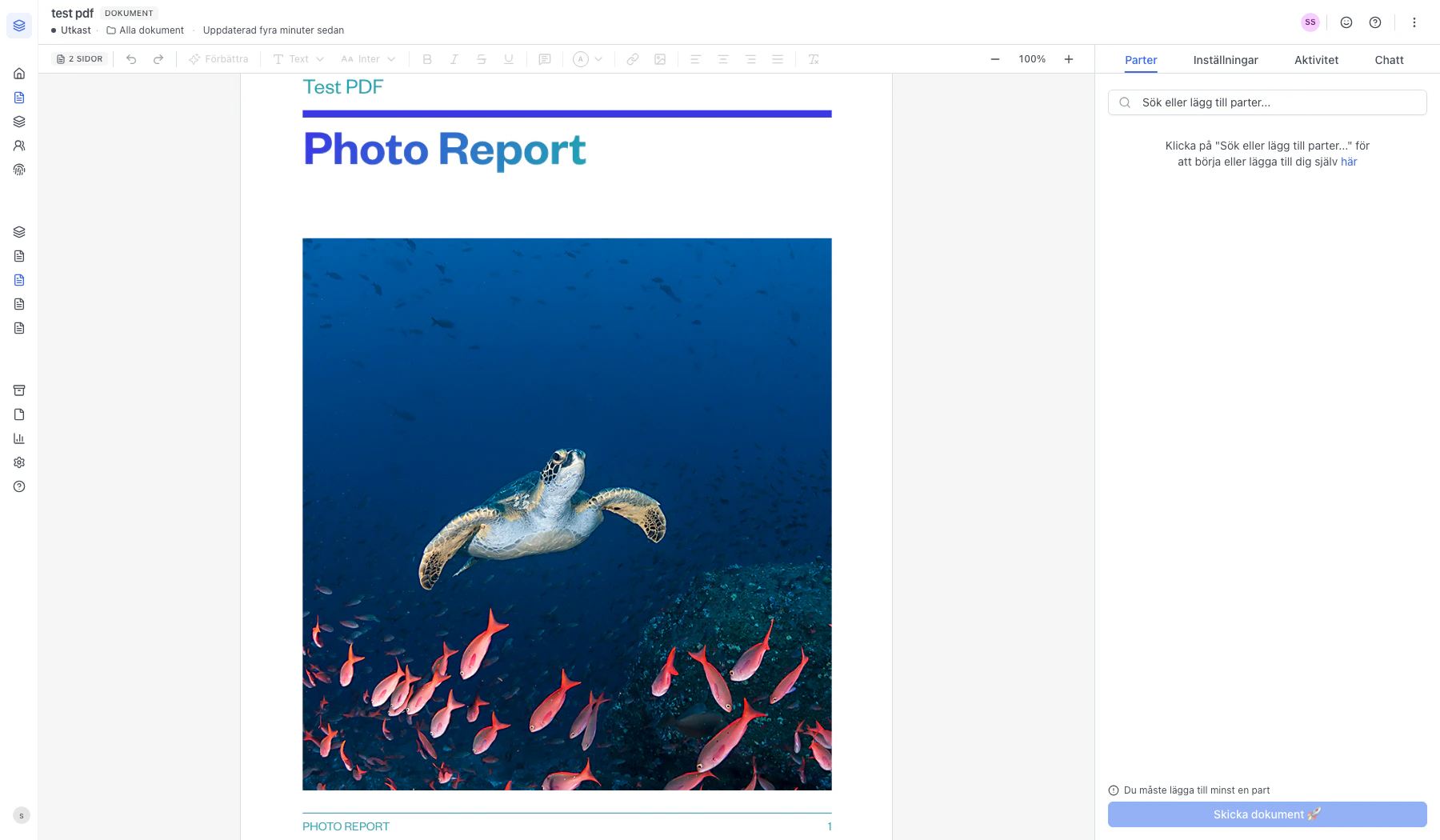Open the help icon in top bar

pyautogui.click(x=1375, y=22)
